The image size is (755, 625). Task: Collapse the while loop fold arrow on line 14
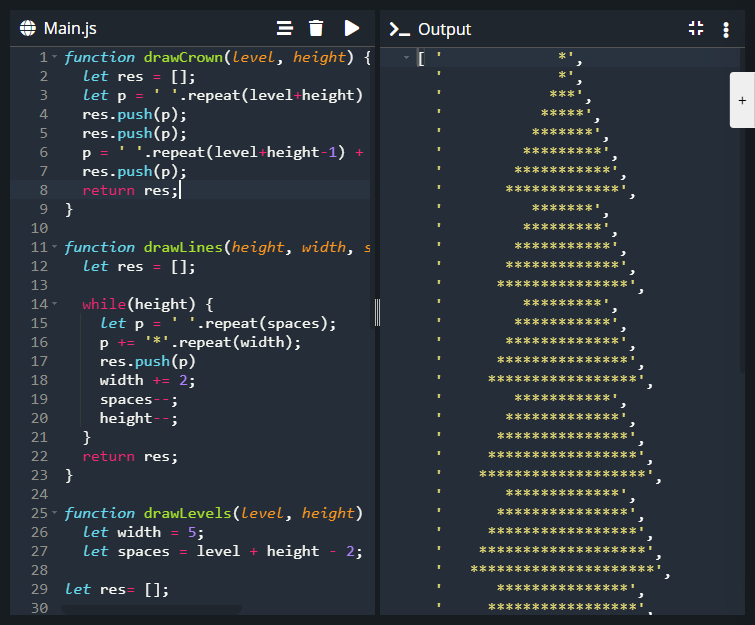(54, 304)
